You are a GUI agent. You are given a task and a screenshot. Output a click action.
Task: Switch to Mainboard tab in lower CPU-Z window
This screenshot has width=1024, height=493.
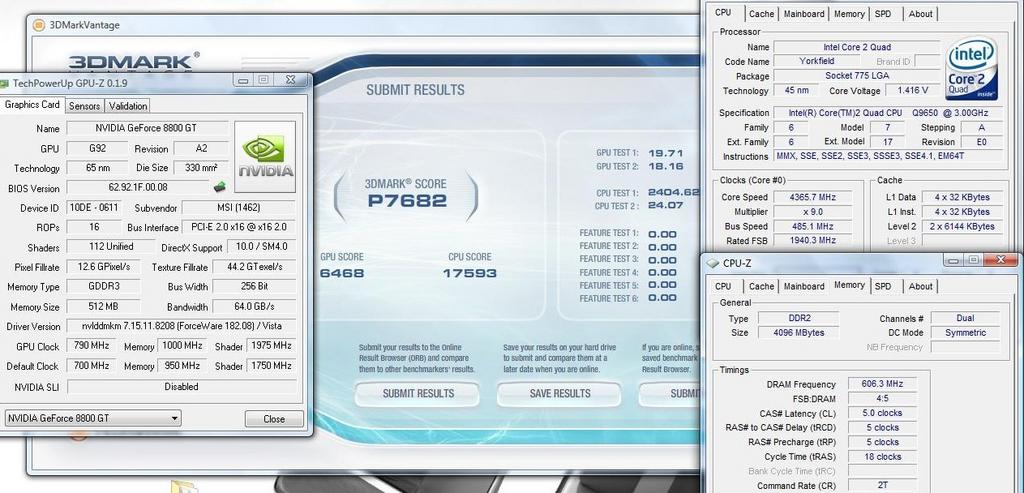click(x=804, y=287)
